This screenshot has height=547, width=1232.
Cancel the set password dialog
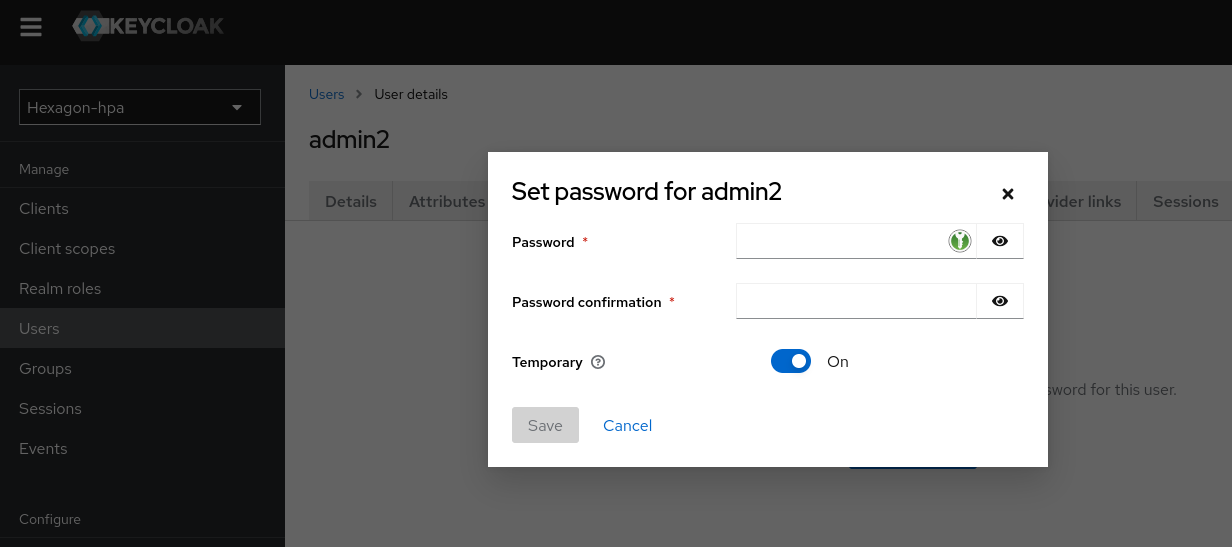(628, 425)
